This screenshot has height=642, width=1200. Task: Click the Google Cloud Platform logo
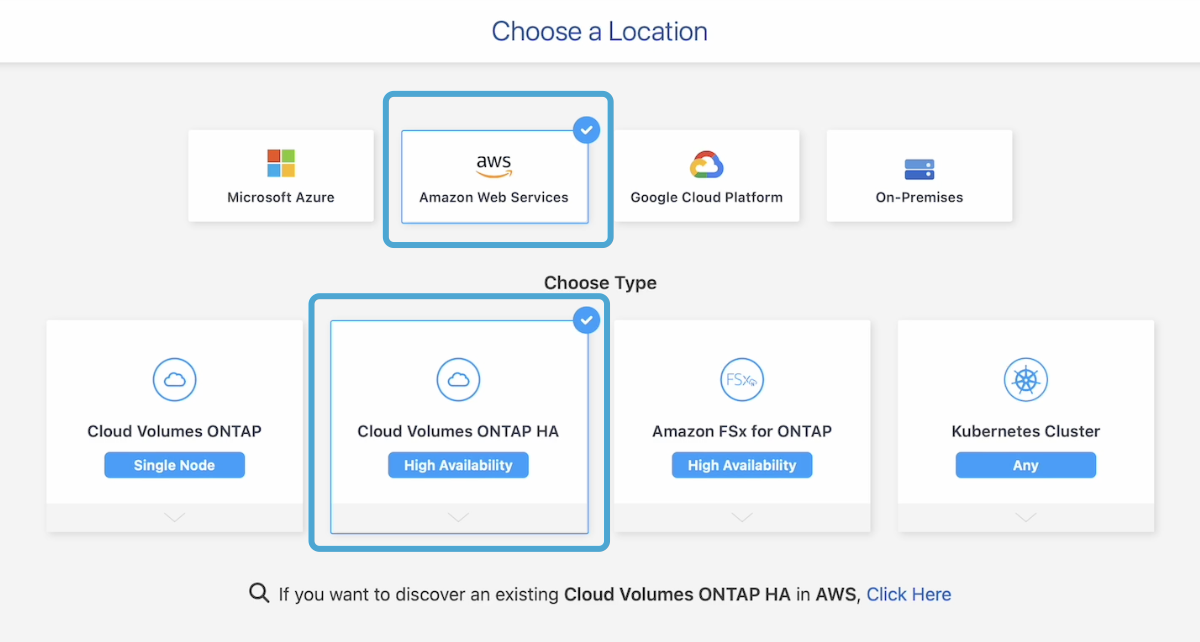click(x=706, y=164)
